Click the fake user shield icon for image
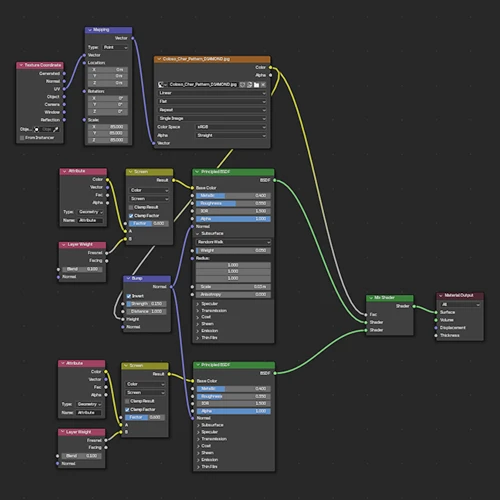Screen dimensions: 500x500 (242, 85)
